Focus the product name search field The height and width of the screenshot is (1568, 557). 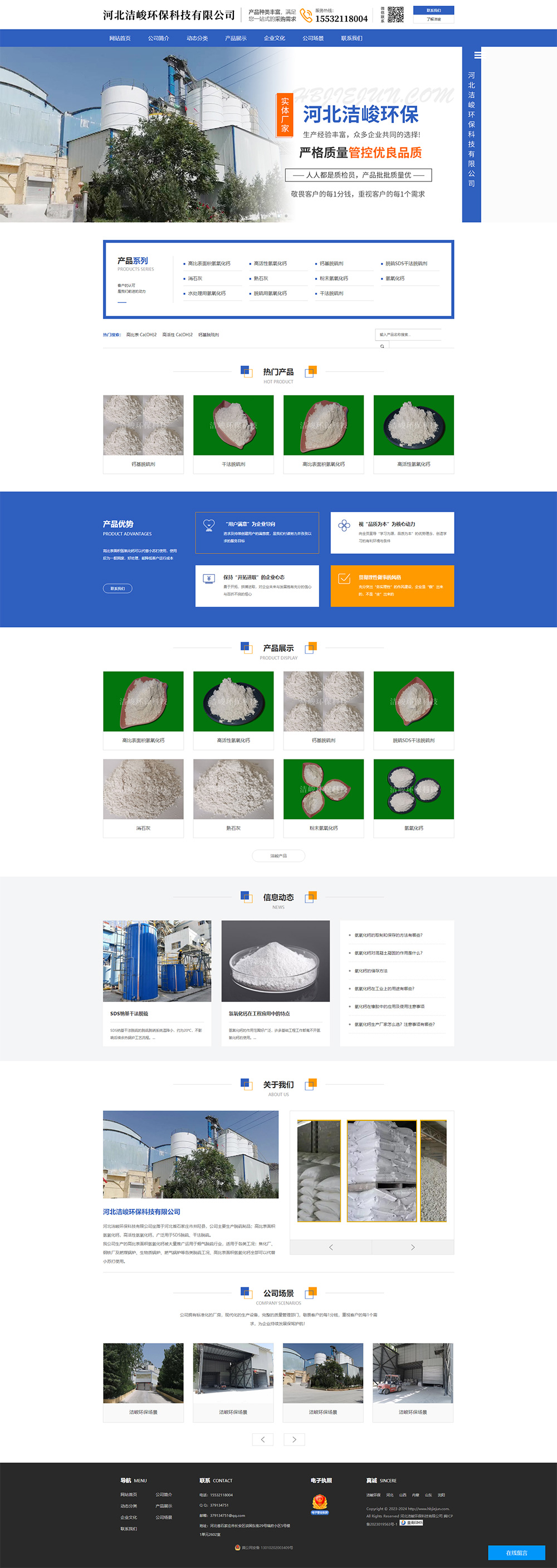coord(408,334)
